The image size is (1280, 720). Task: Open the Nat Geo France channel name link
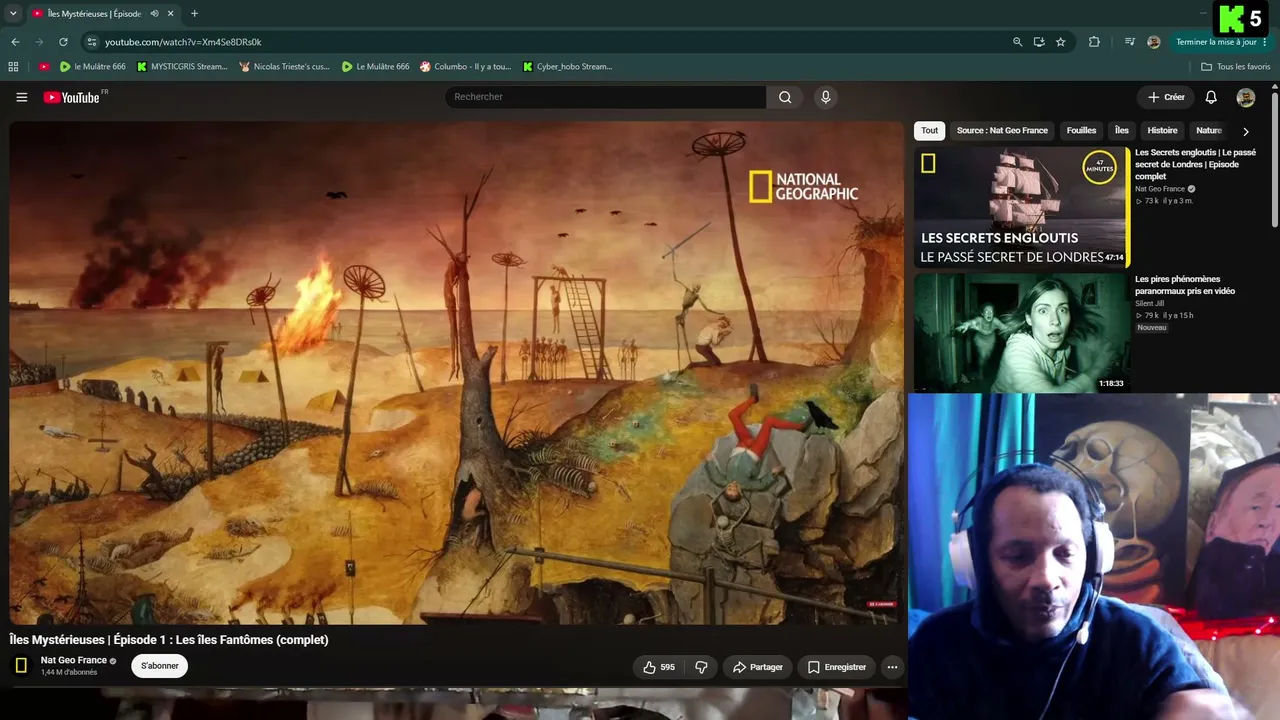click(x=74, y=660)
